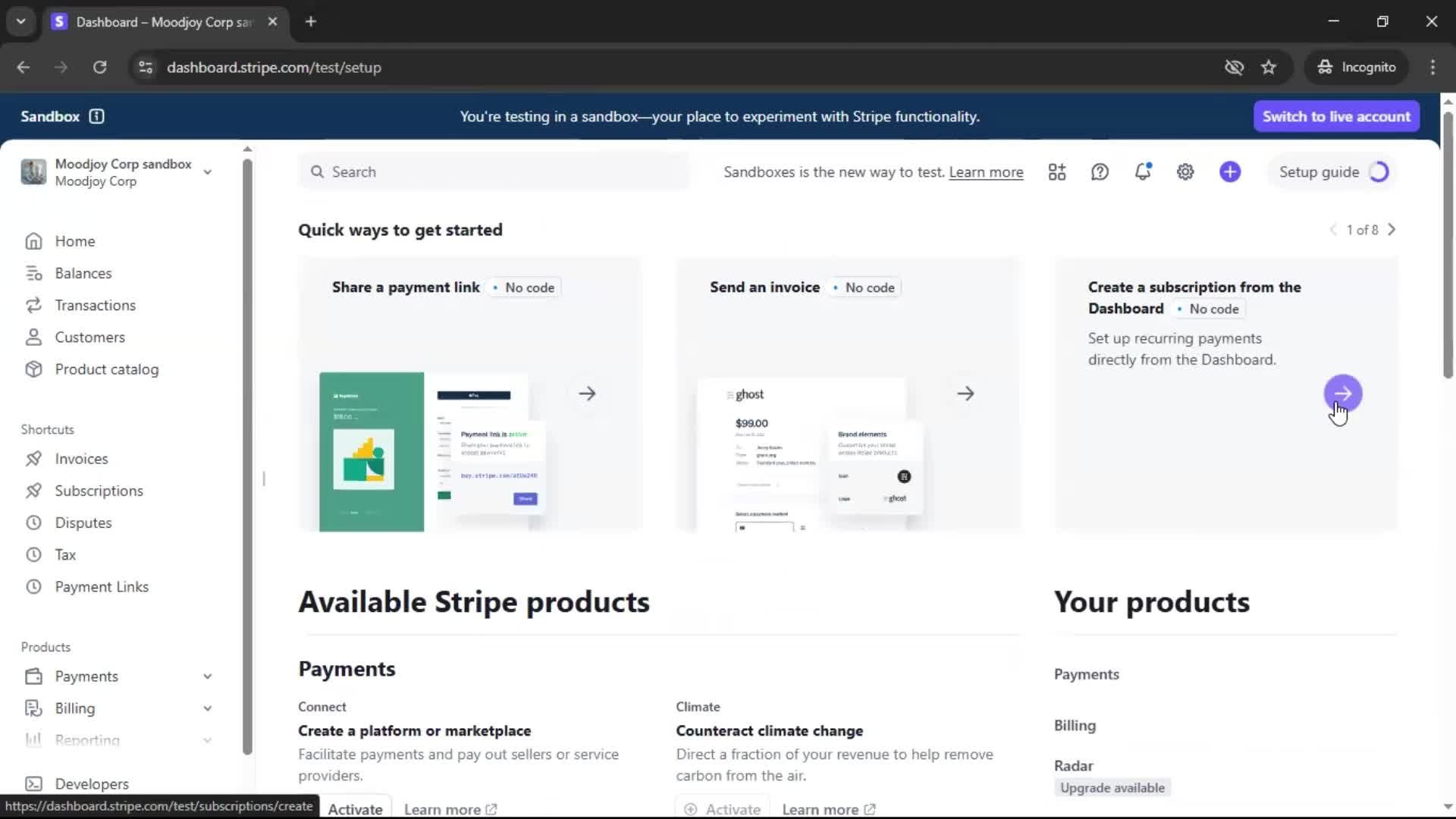Go to Customers in sidebar

tap(89, 337)
